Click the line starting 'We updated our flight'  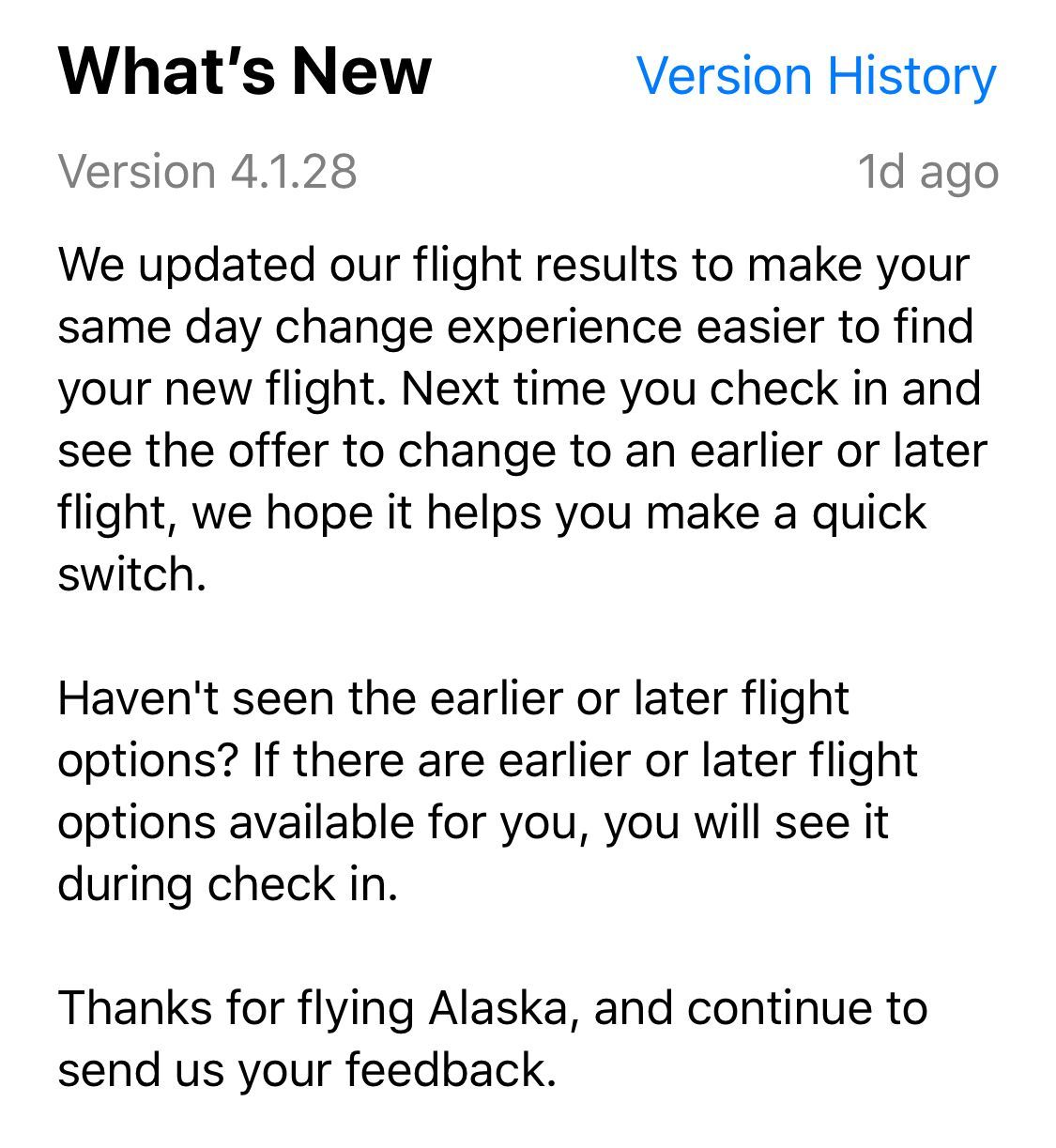click(513, 265)
